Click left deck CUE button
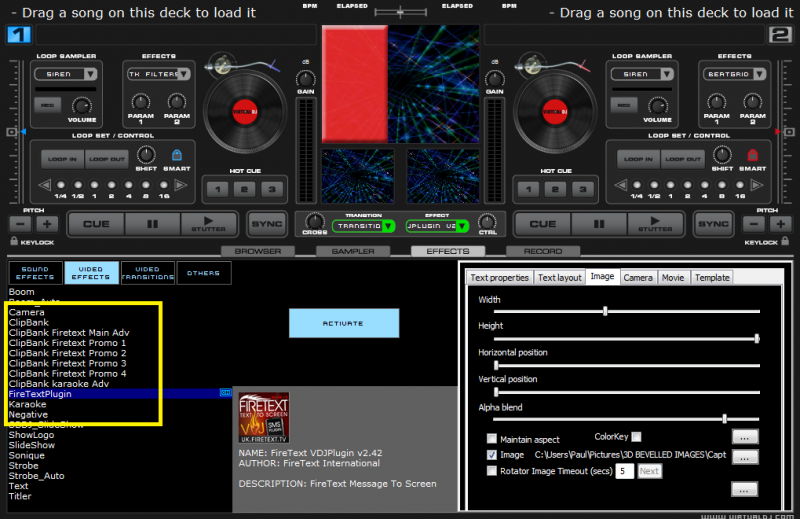Screen dimensions: 800x519 [96, 224]
